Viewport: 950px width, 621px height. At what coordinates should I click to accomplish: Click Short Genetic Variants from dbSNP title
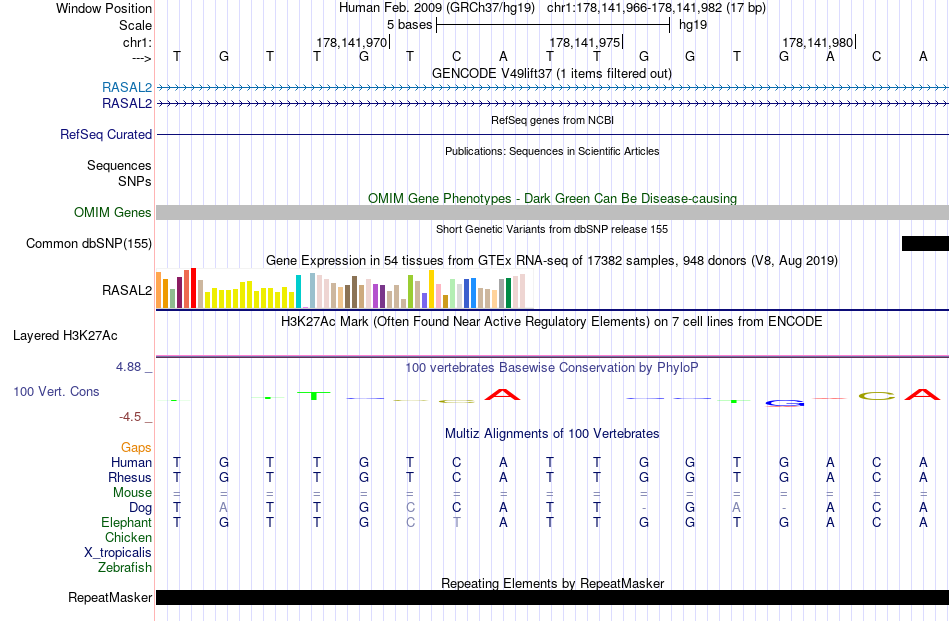552,229
